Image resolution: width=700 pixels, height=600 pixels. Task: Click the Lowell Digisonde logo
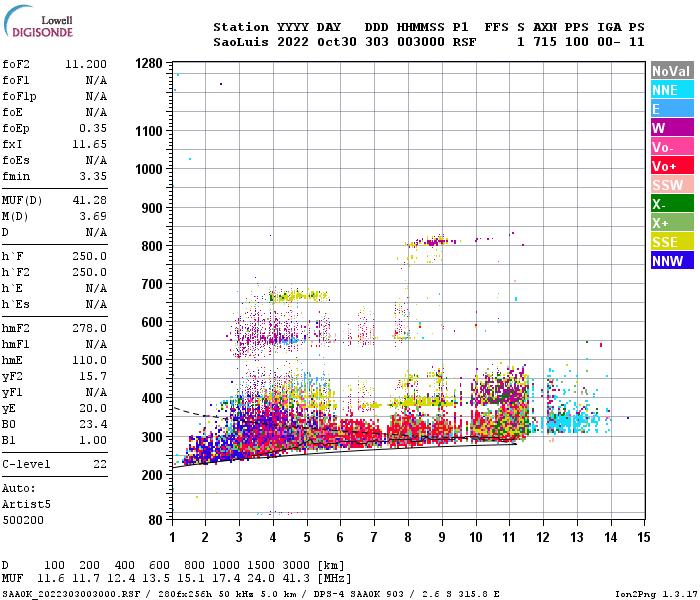pyautogui.click(x=38, y=22)
